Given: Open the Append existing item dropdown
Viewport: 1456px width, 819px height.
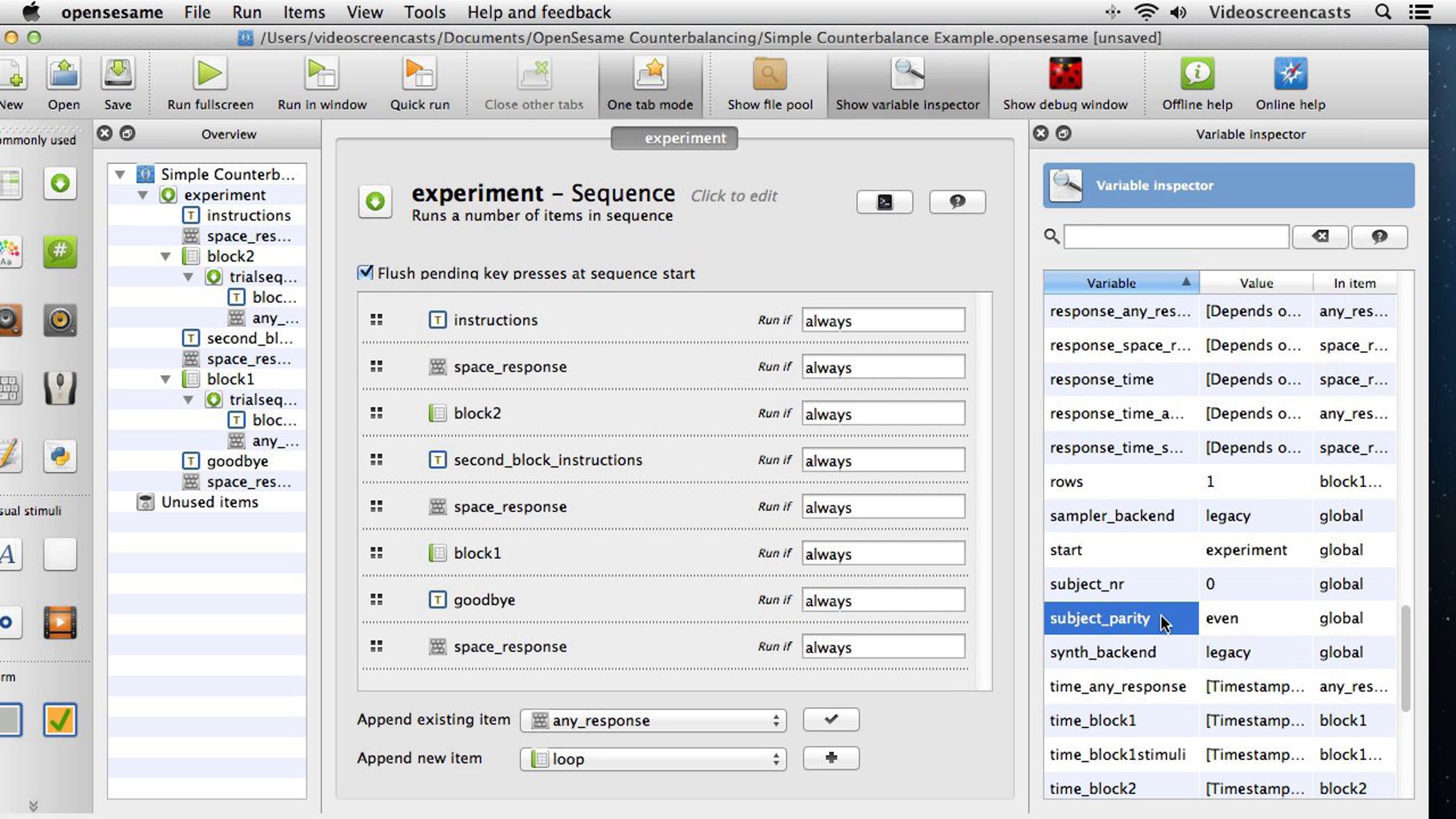Looking at the screenshot, I should tap(653, 720).
